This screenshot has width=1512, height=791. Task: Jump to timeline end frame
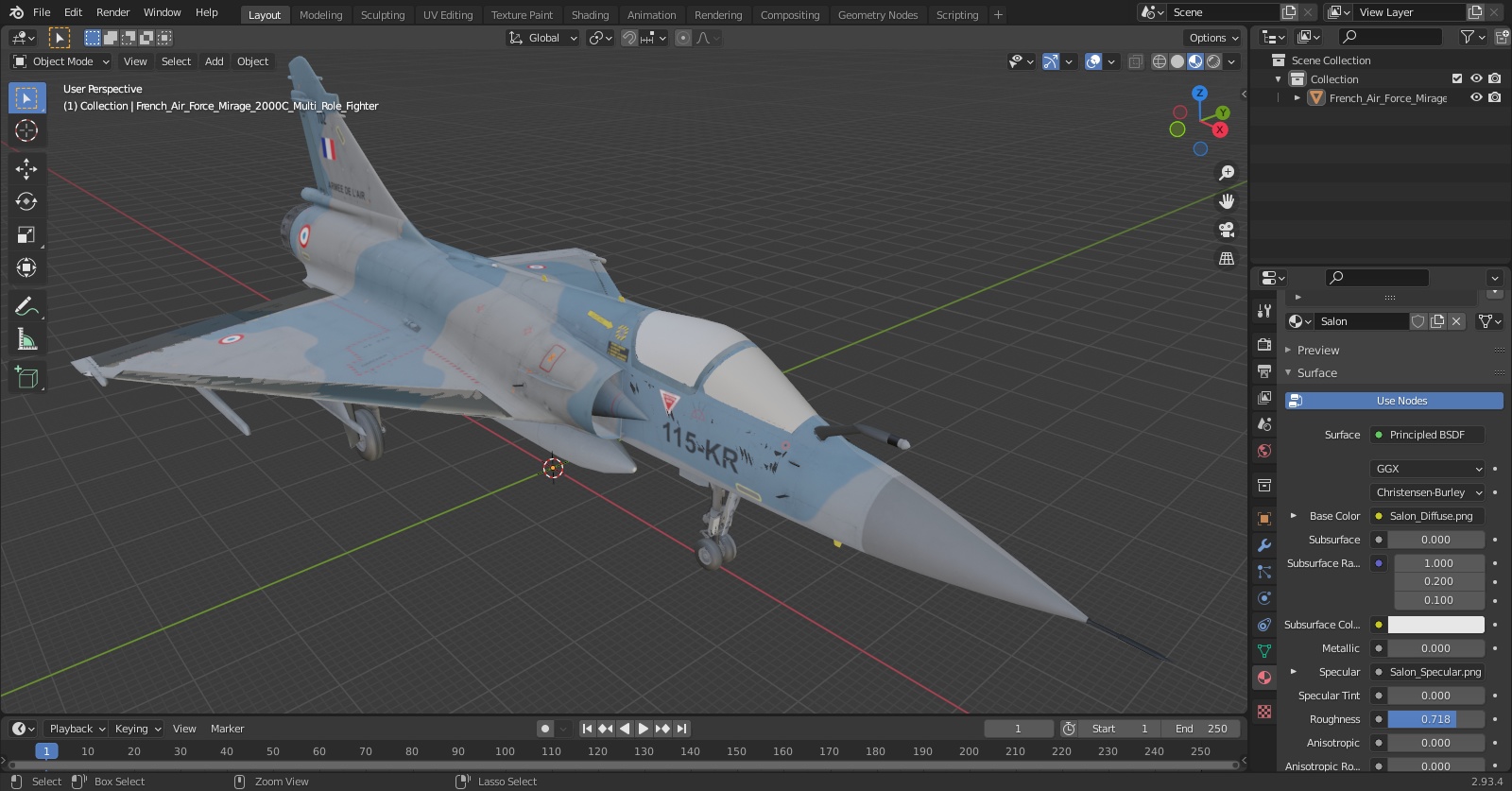point(681,729)
